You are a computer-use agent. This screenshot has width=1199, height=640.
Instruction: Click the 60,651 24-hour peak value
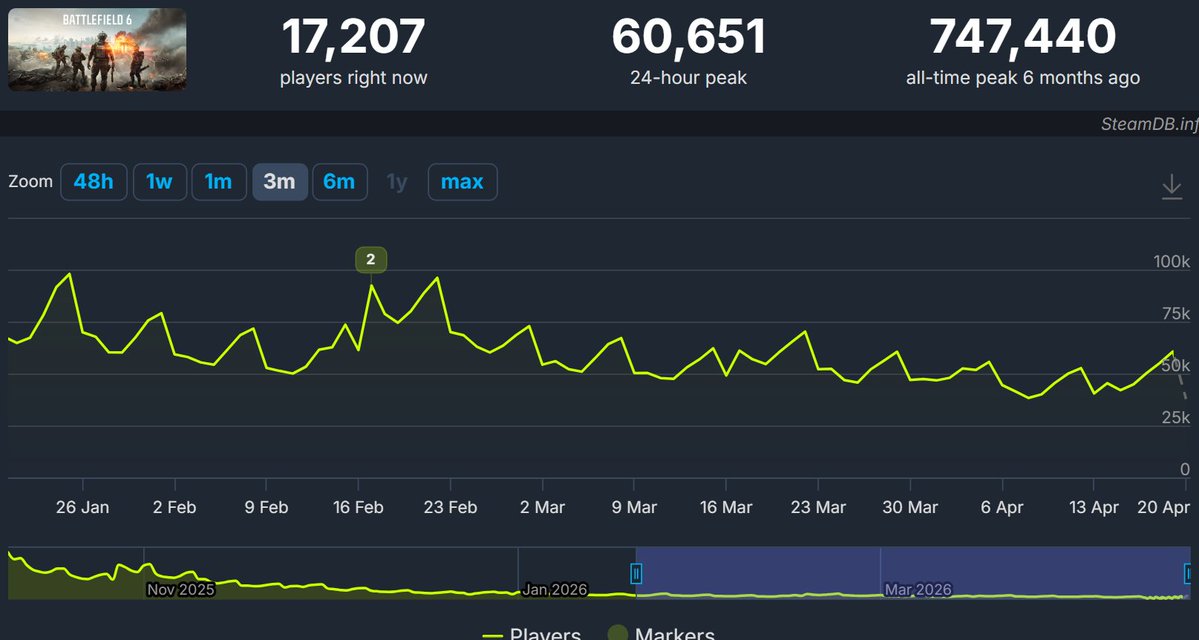click(x=688, y=37)
